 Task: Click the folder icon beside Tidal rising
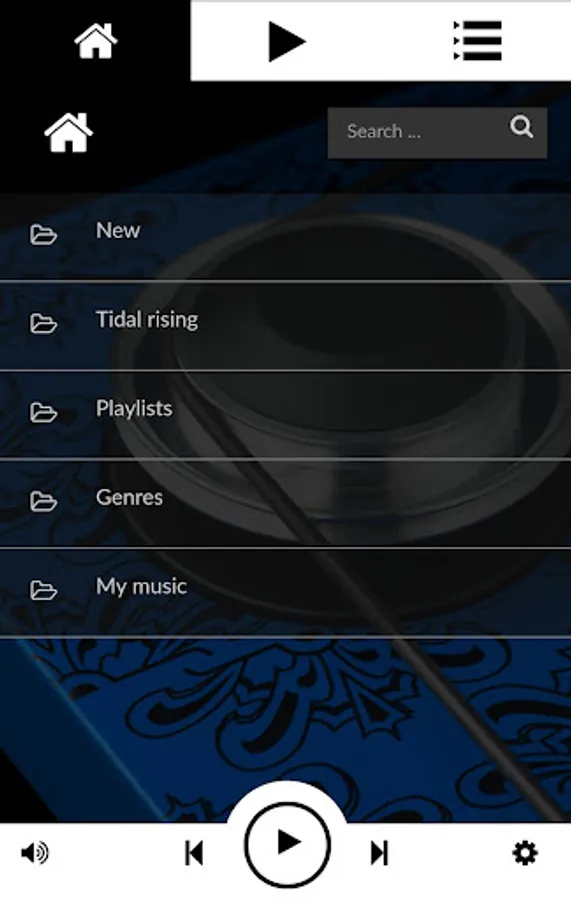(x=44, y=324)
